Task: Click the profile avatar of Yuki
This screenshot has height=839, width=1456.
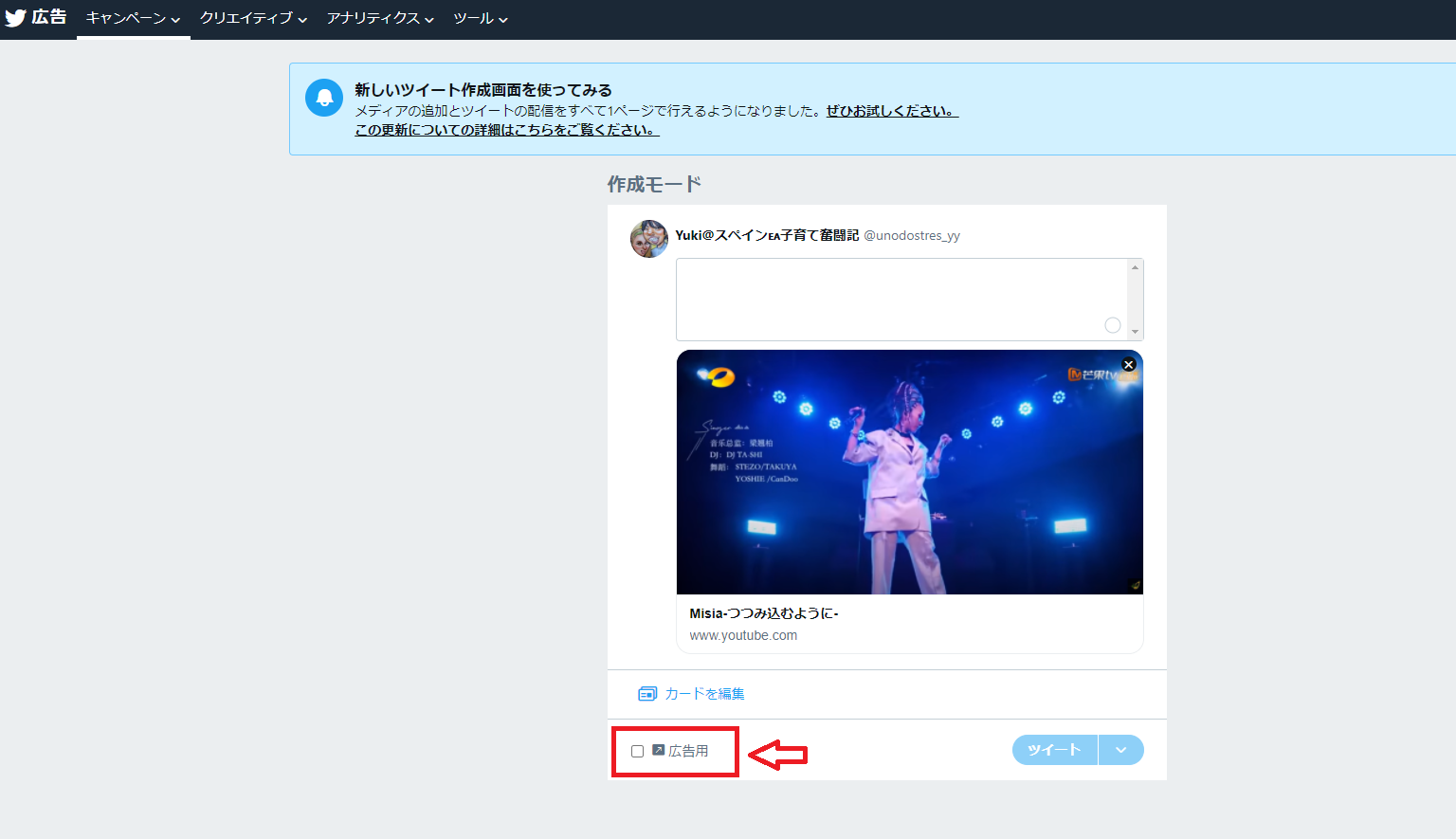Action: tap(649, 239)
